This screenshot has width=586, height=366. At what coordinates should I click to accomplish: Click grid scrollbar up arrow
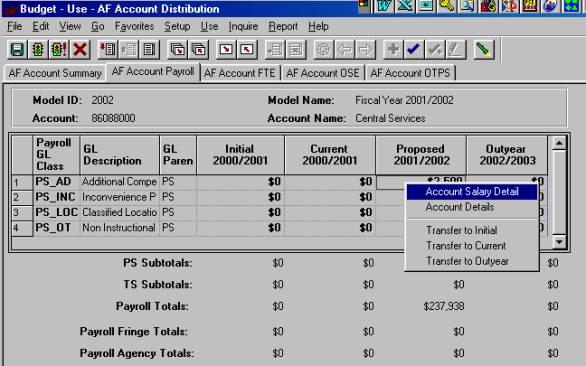point(559,143)
